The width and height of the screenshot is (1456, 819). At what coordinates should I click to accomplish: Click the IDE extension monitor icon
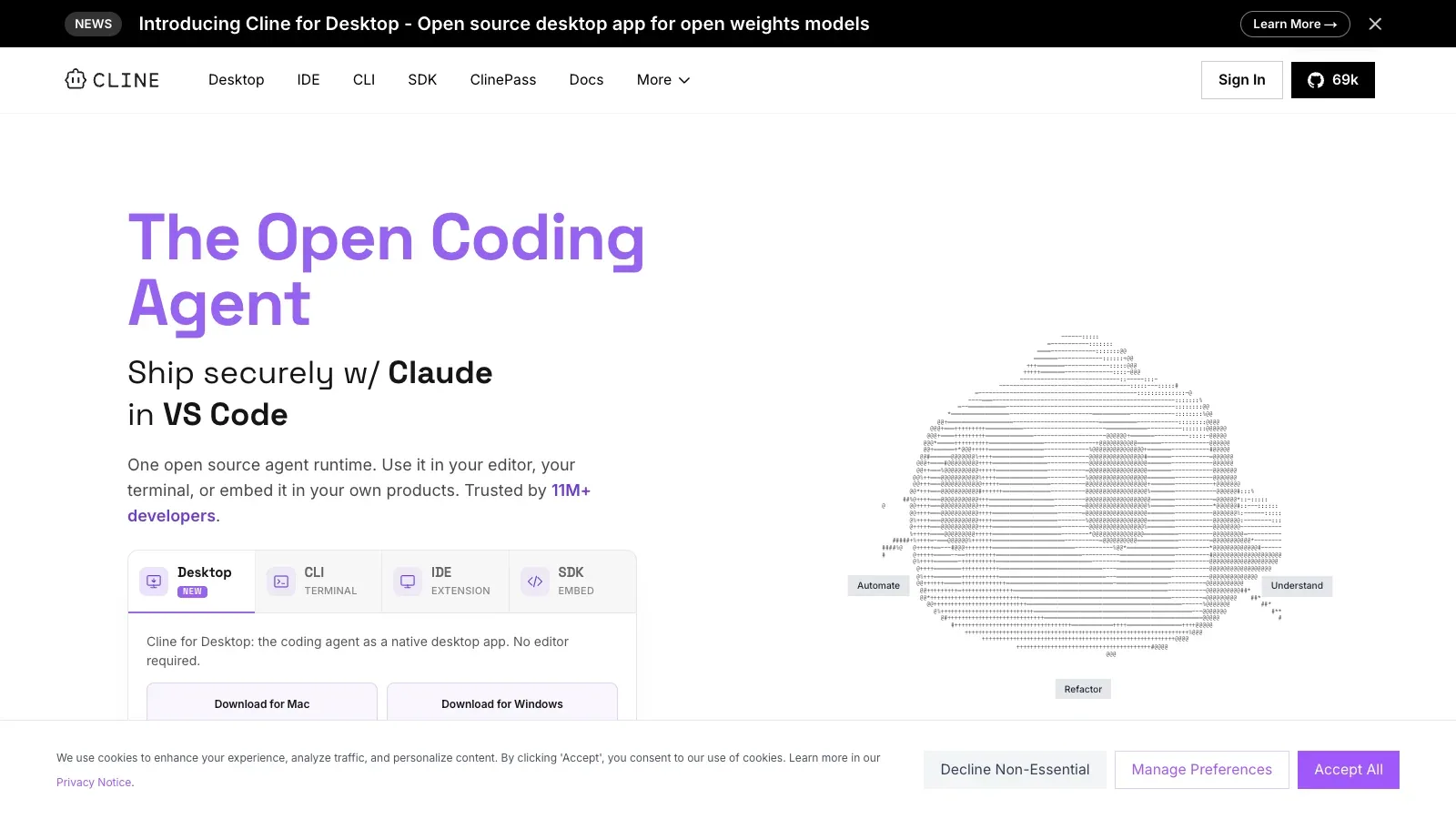[408, 581]
